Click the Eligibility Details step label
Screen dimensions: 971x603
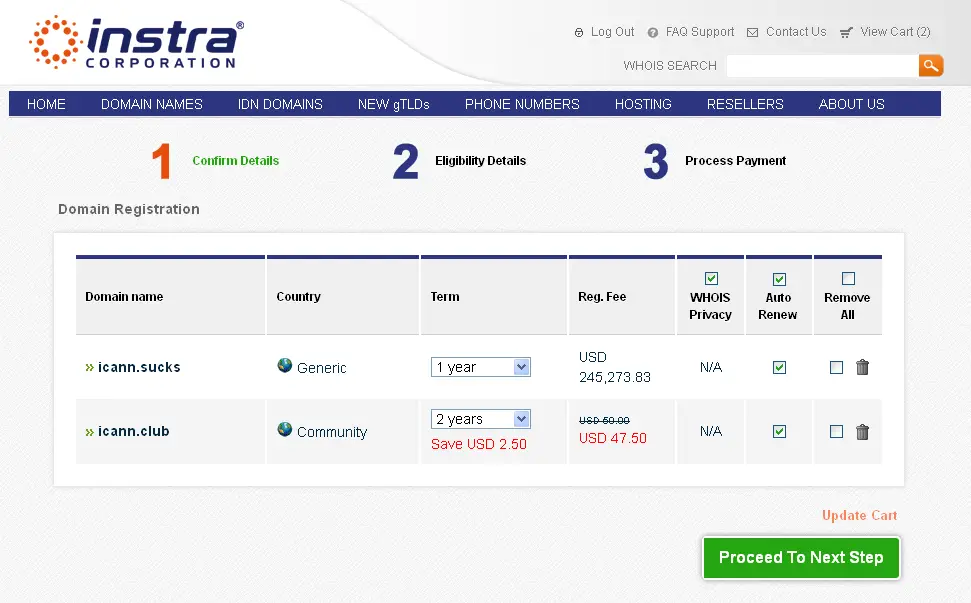click(x=481, y=161)
